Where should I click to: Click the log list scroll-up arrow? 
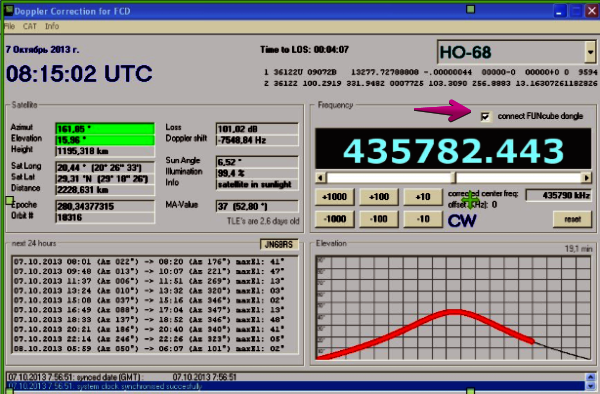pyautogui.click(x=591, y=377)
